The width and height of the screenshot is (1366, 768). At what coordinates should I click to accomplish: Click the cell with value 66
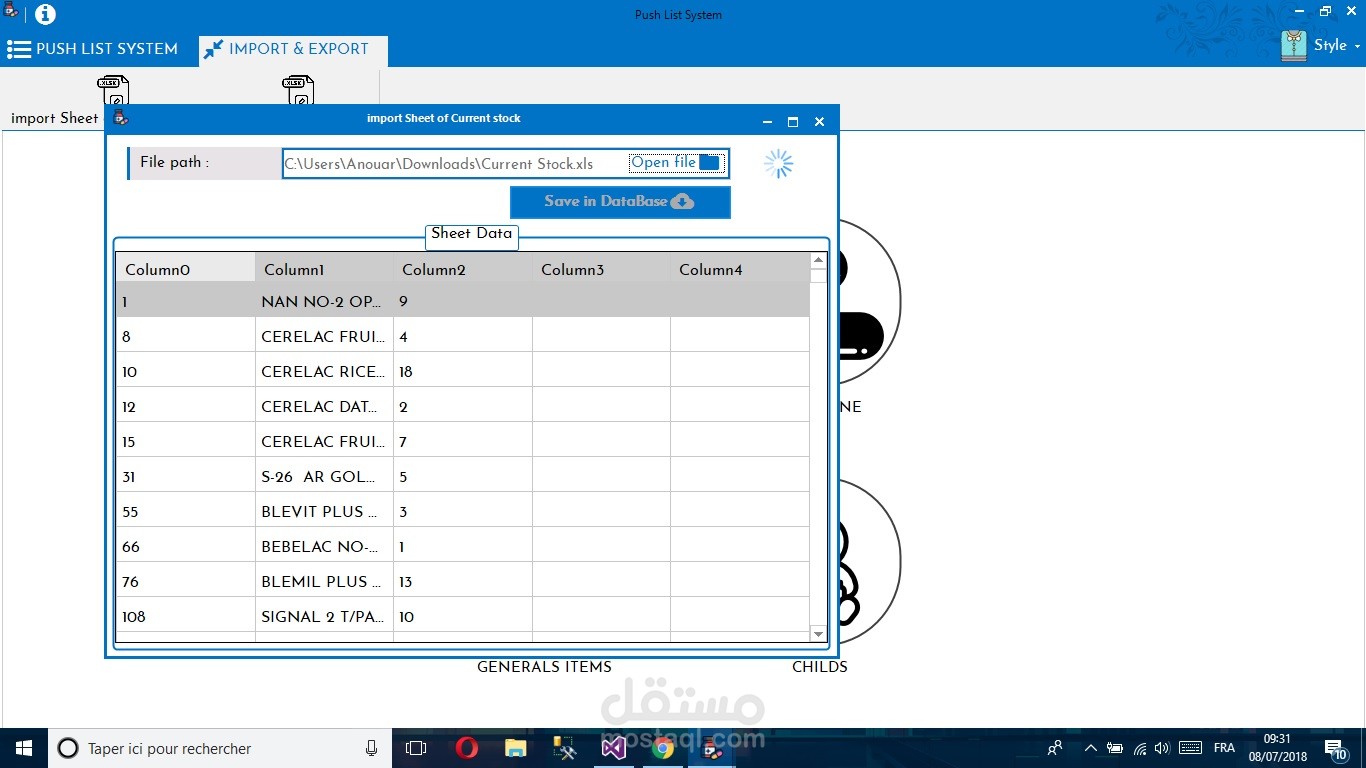pyautogui.click(x=186, y=547)
